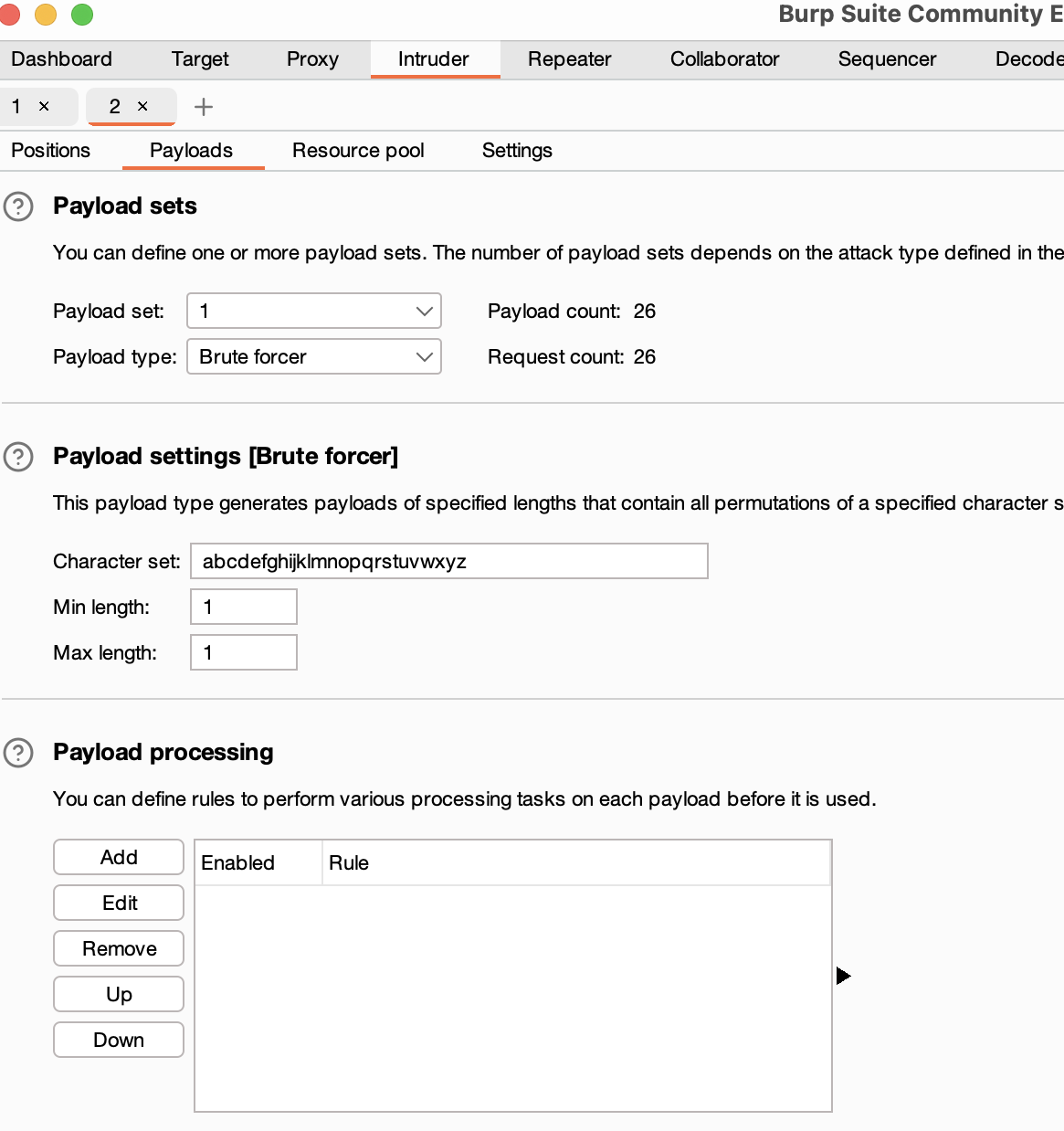
Task: Add a new Intruder tab with plus
Action: pos(204,107)
